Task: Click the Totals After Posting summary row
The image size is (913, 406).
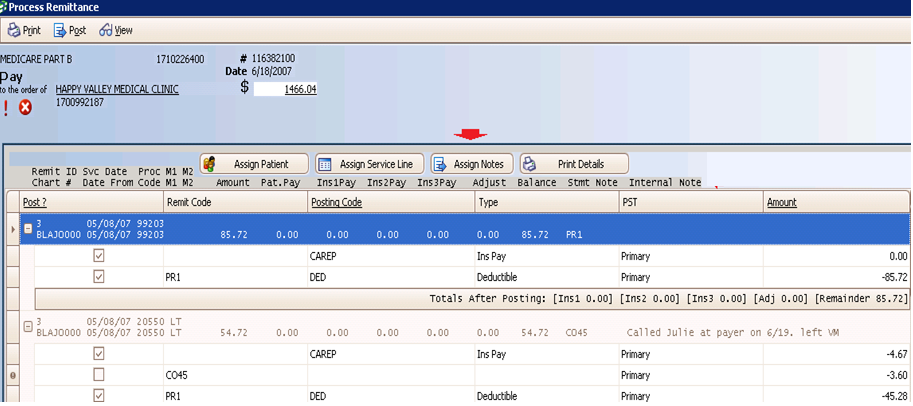Action: point(472,298)
